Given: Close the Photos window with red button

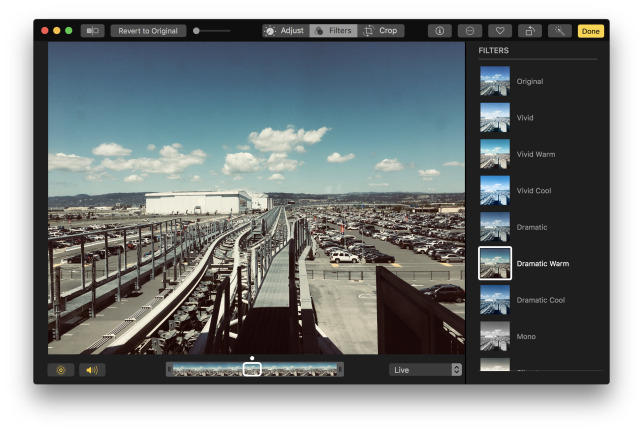Looking at the screenshot, I should point(45,31).
